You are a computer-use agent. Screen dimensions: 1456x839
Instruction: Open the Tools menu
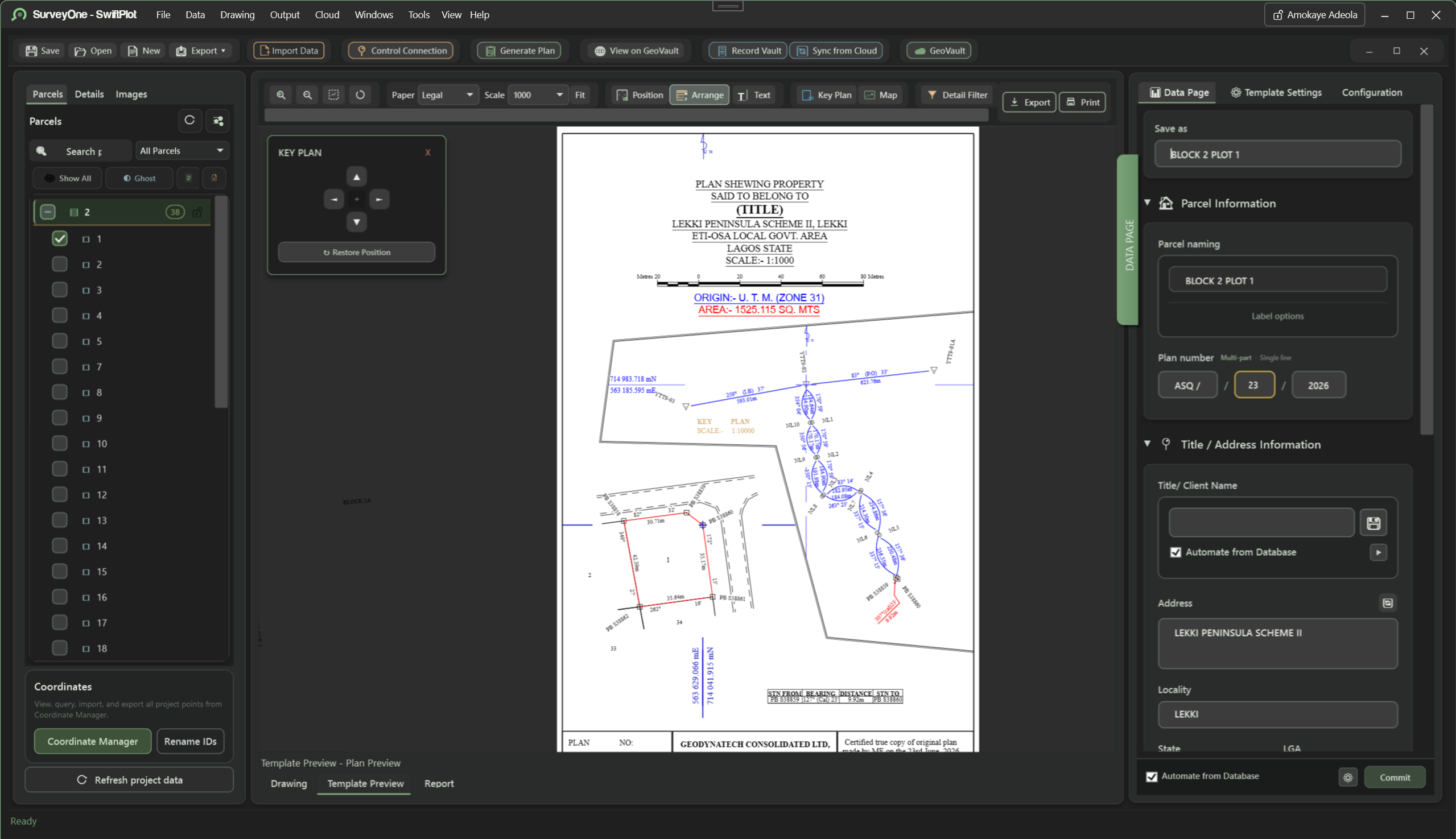[x=419, y=15]
